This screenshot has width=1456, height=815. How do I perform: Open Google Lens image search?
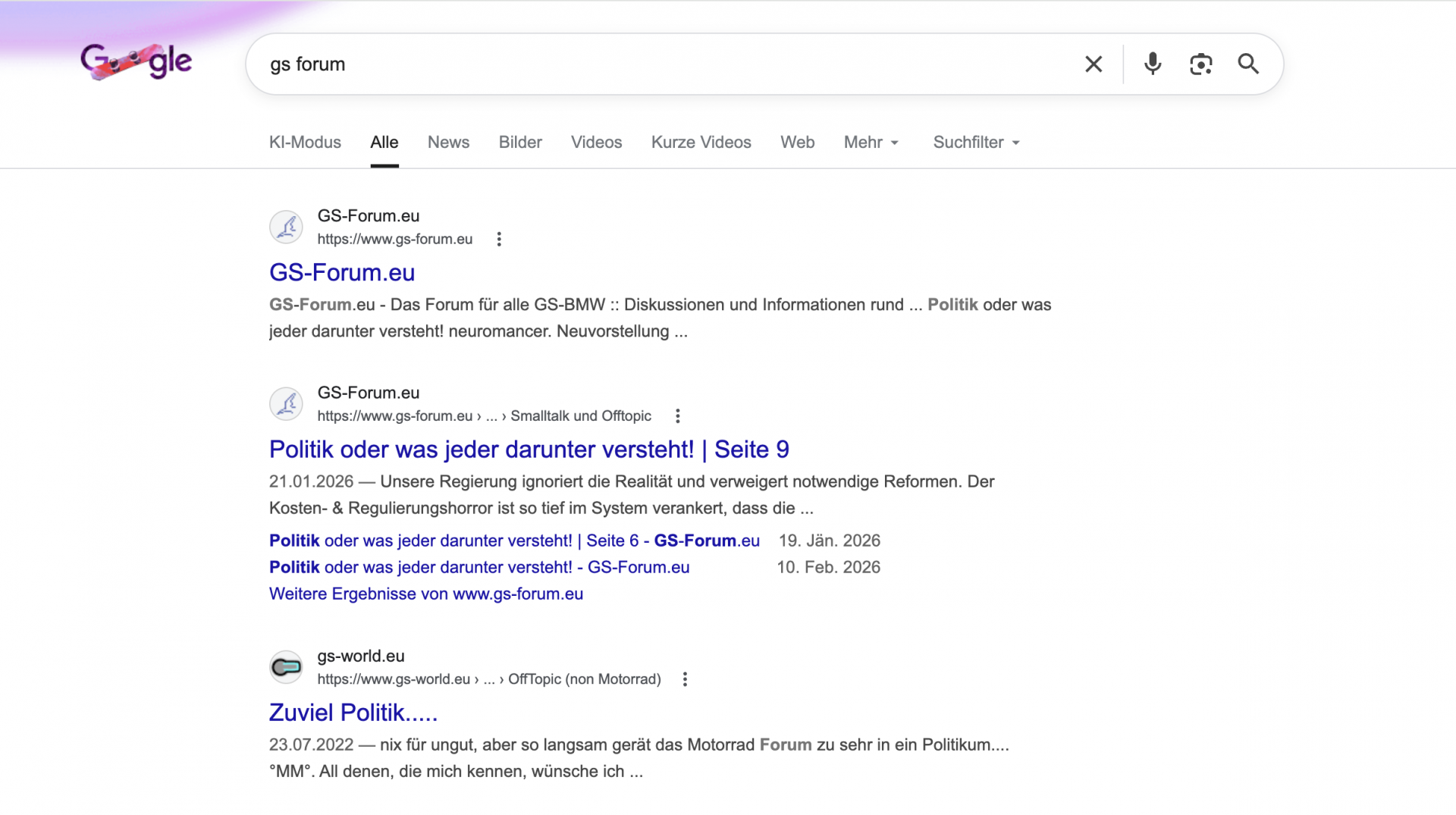(1200, 64)
